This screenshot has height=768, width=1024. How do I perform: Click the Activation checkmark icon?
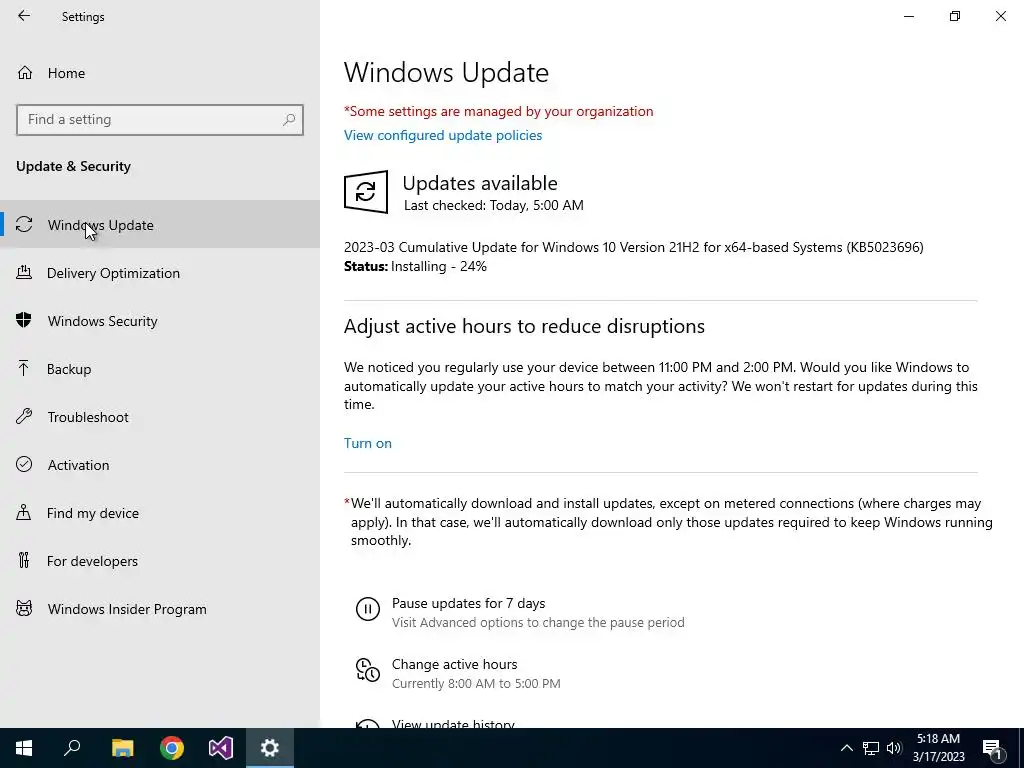[24, 464]
